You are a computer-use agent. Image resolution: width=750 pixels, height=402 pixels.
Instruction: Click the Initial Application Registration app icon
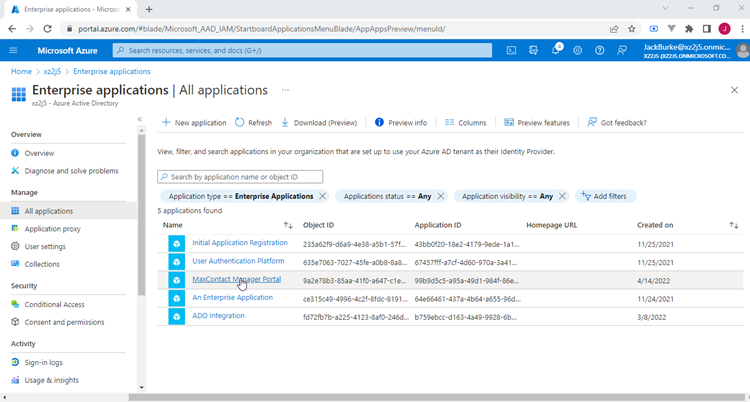point(176,244)
